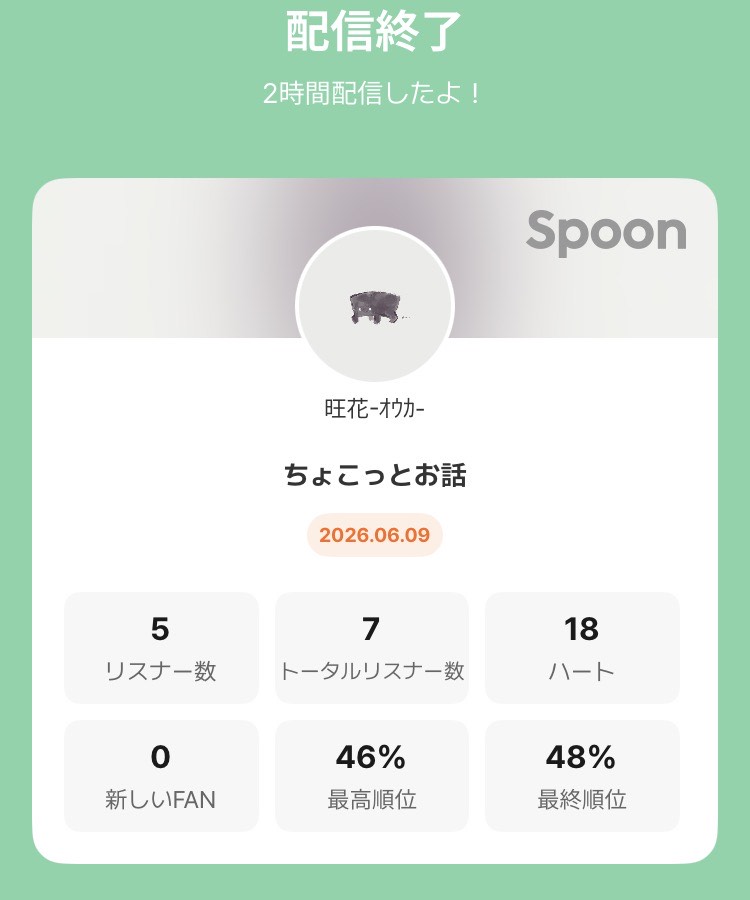Tap the number 18 heart count
Image resolution: width=750 pixels, height=900 pixels.
click(x=581, y=629)
